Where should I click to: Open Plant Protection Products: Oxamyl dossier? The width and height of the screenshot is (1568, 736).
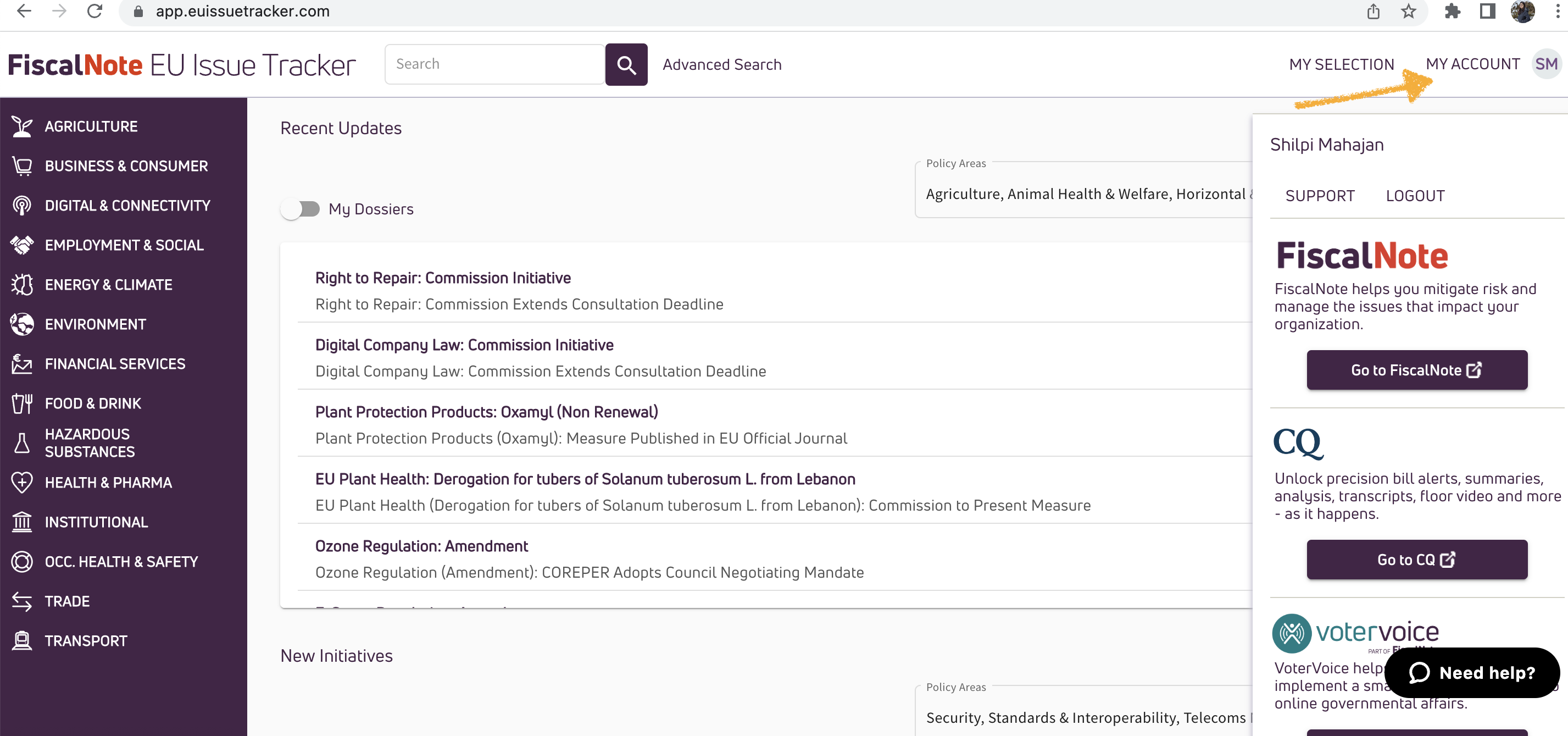(x=486, y=412)
